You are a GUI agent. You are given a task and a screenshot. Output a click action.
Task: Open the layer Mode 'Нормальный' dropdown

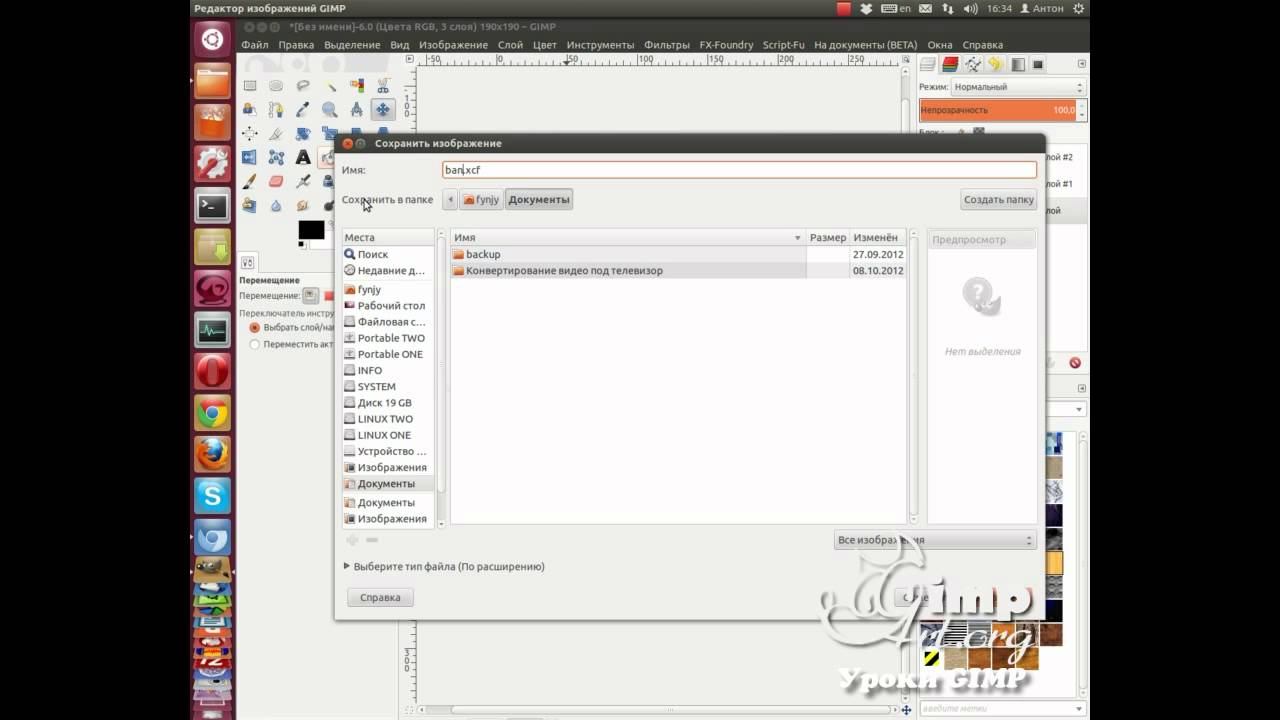(1017, 87)
